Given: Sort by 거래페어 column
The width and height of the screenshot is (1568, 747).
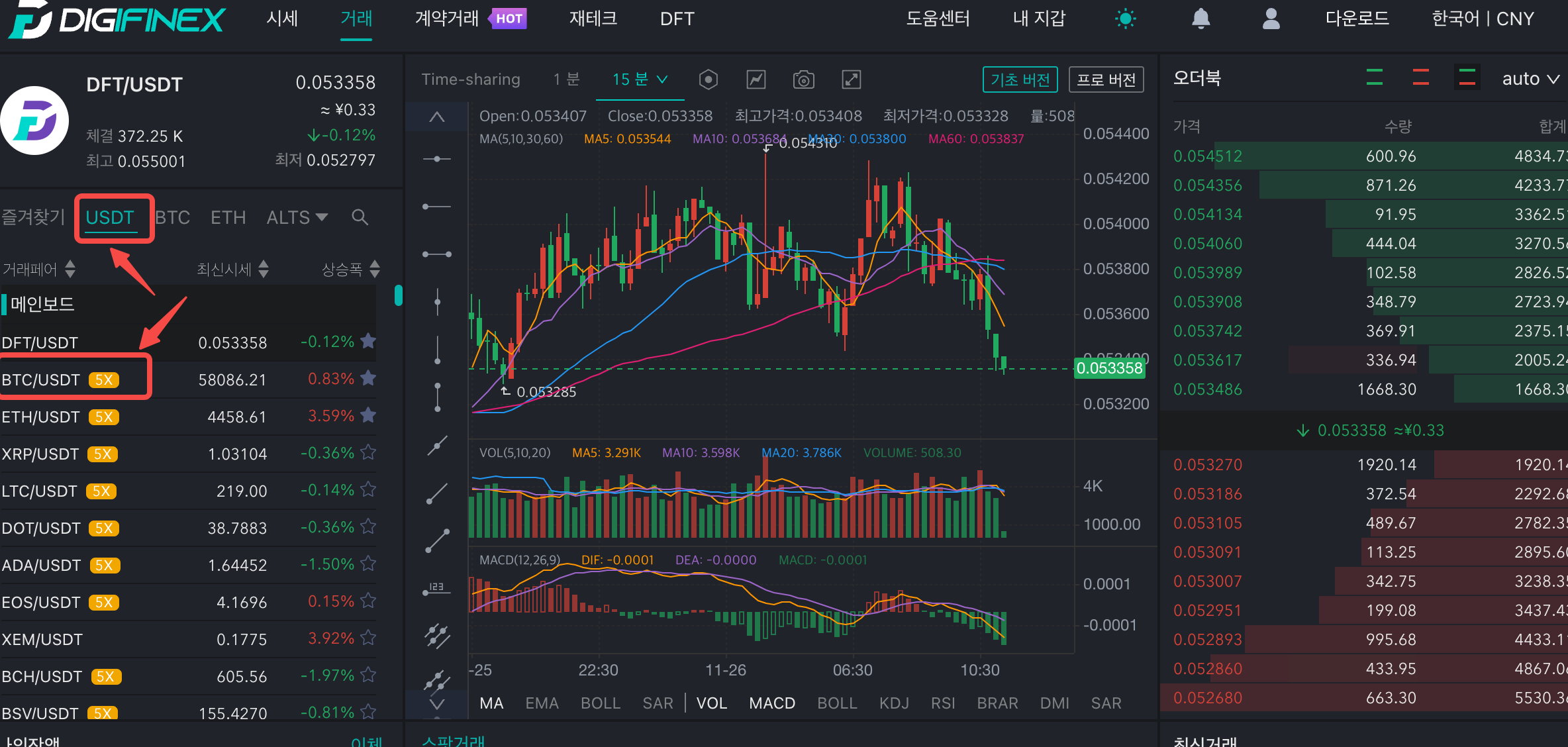Looking at the screenshot, I should pyautogui.click(x=40, y=270).
